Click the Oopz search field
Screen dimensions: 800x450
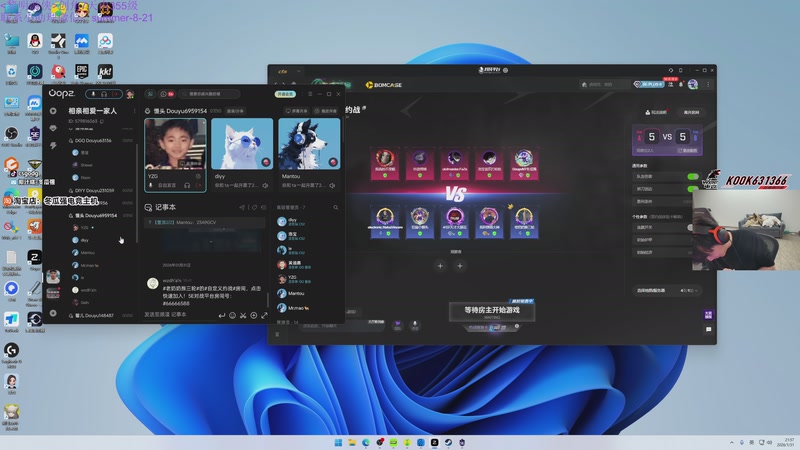click(x=209, y=94)
